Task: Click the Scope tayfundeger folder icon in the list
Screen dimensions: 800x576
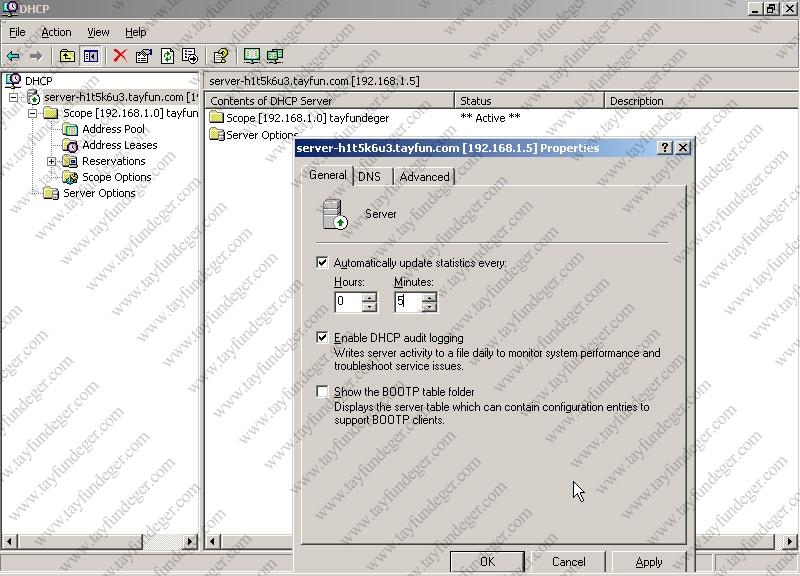Action: [217, 118]
